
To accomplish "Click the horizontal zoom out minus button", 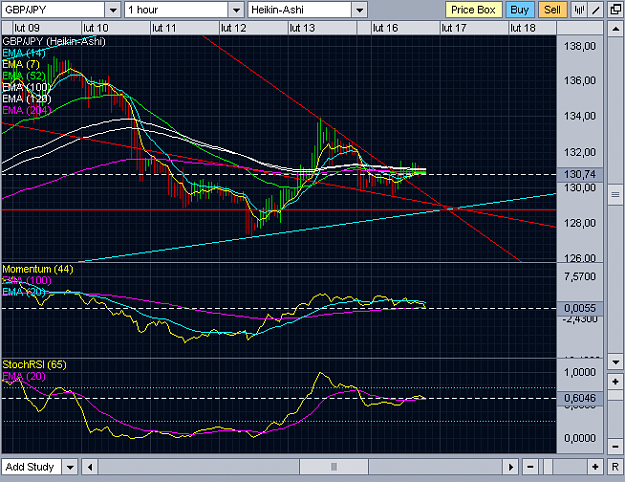I will point(530,466).
